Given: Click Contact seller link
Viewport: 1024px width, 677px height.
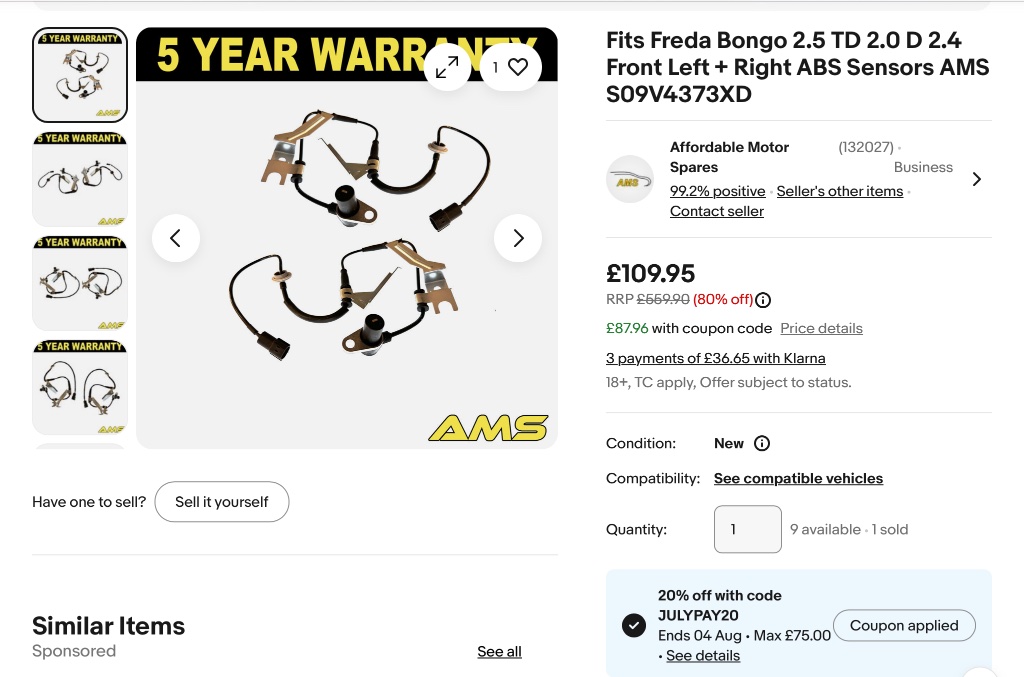Looking at the screenshot, I should tap(716, 211).
